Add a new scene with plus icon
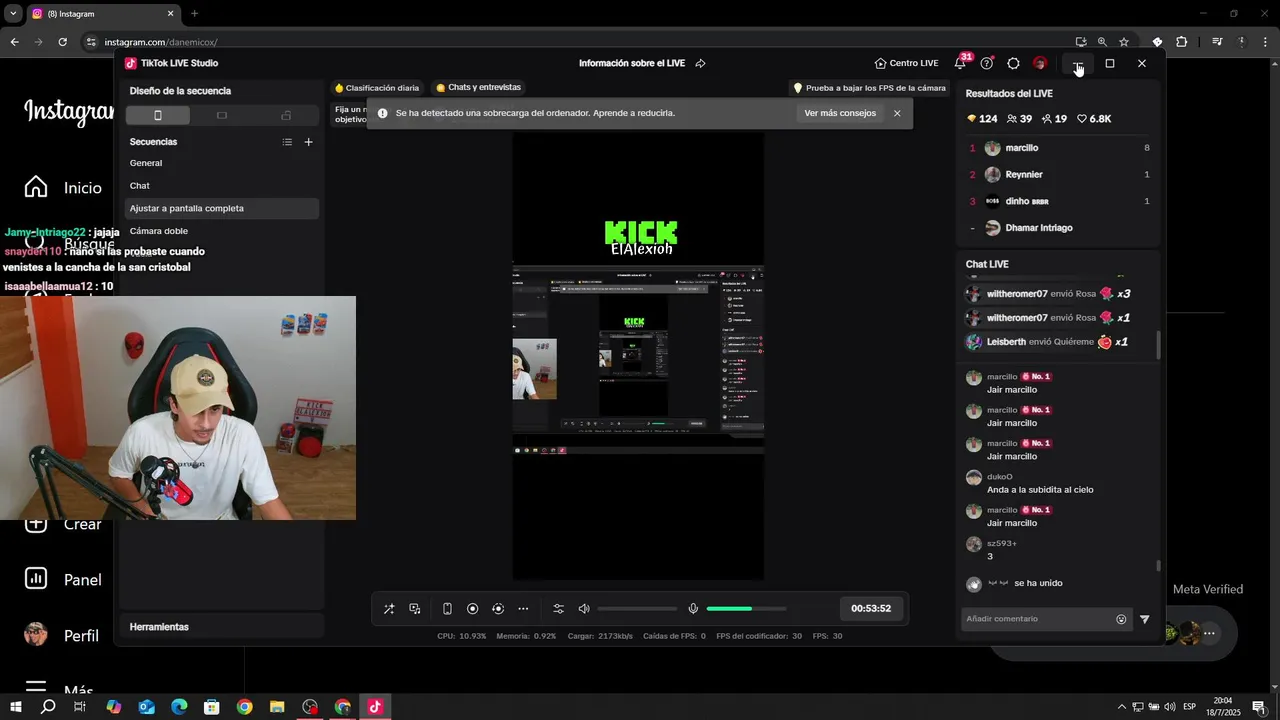 [308, 142]
